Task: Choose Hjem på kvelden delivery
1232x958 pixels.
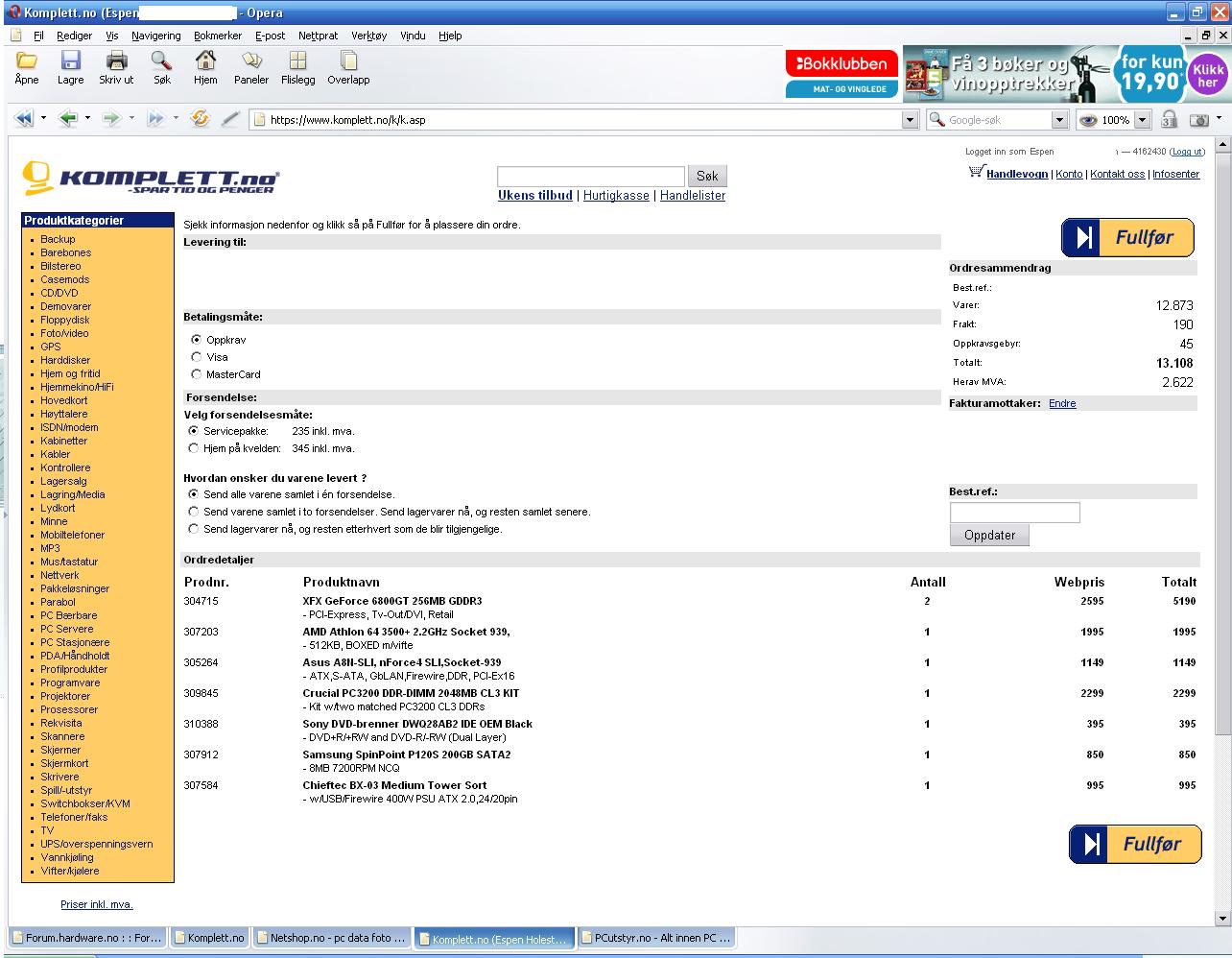Action: [194, 448]
